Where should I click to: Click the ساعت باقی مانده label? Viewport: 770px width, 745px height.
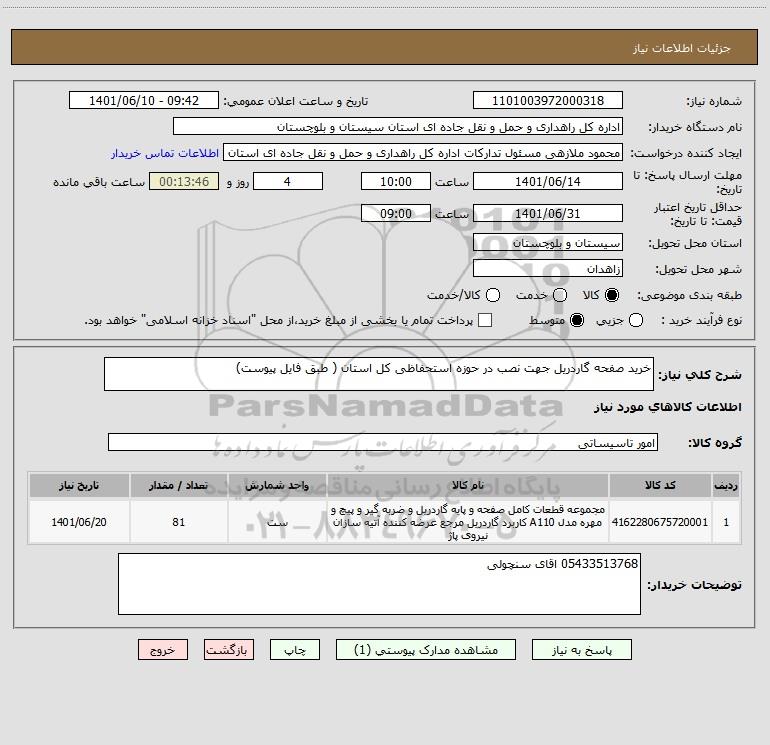pos(99,182)
